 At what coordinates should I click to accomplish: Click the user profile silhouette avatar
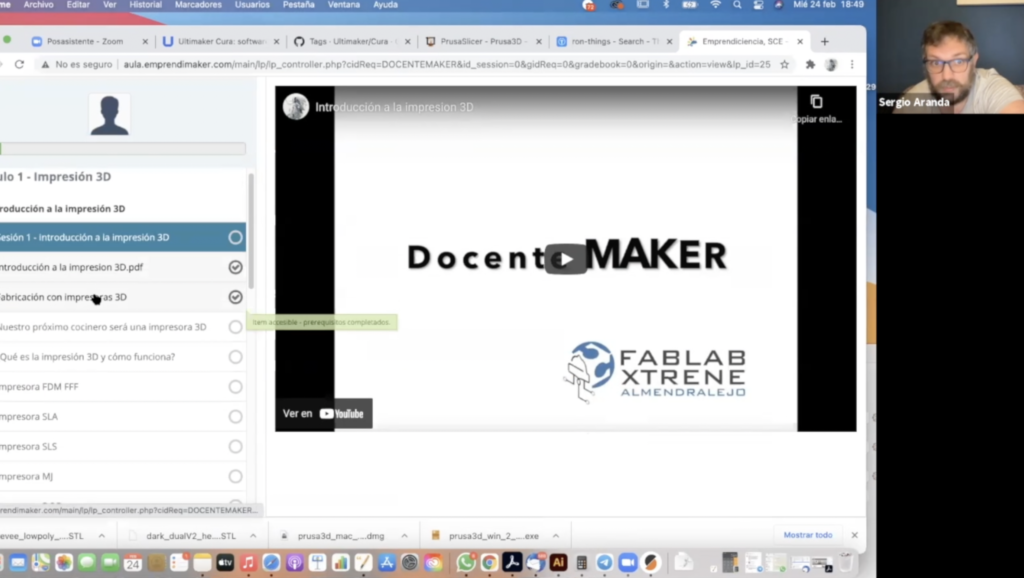tap(109, 115)
